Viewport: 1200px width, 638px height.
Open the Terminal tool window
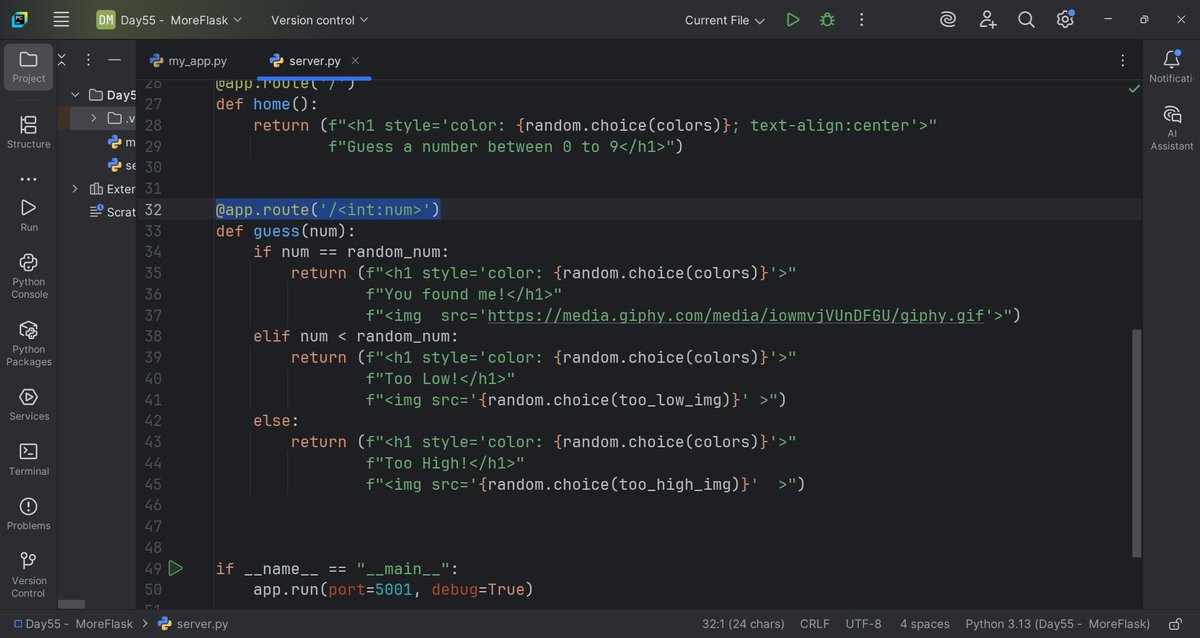(28, 460)
